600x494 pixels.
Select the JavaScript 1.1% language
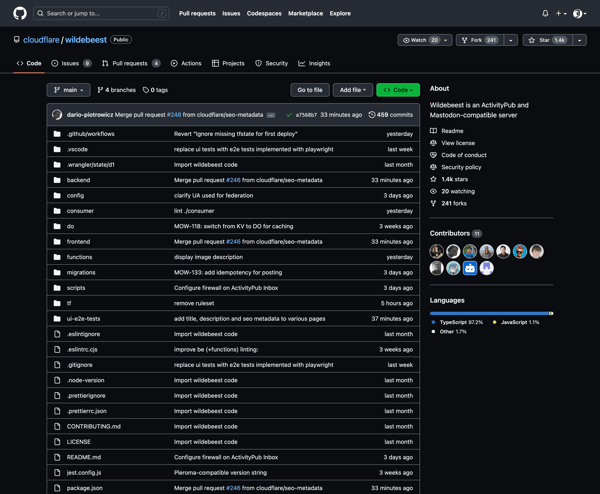click(520, 323)
